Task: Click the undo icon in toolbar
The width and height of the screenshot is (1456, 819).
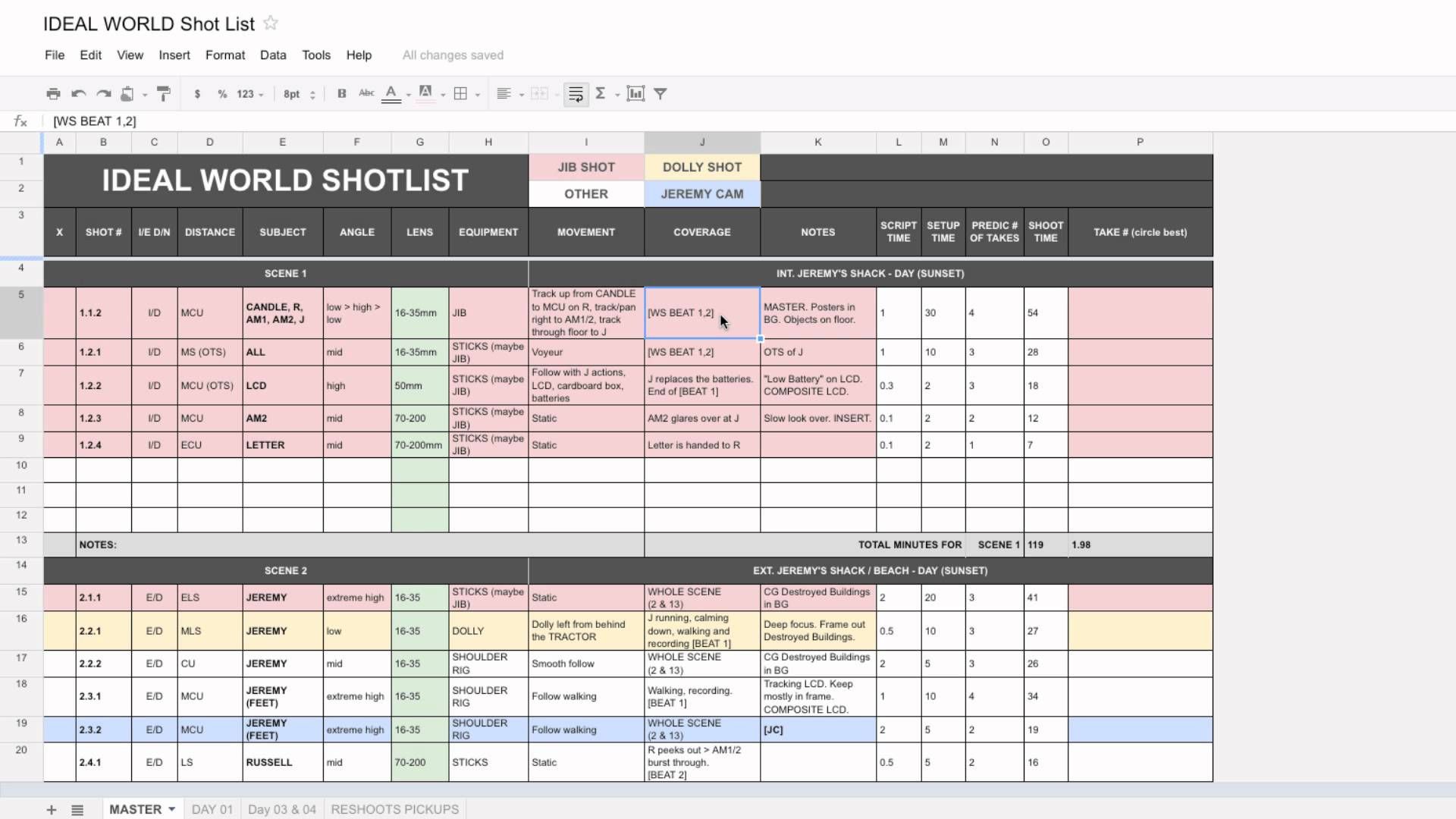Action: click(78, 93)
